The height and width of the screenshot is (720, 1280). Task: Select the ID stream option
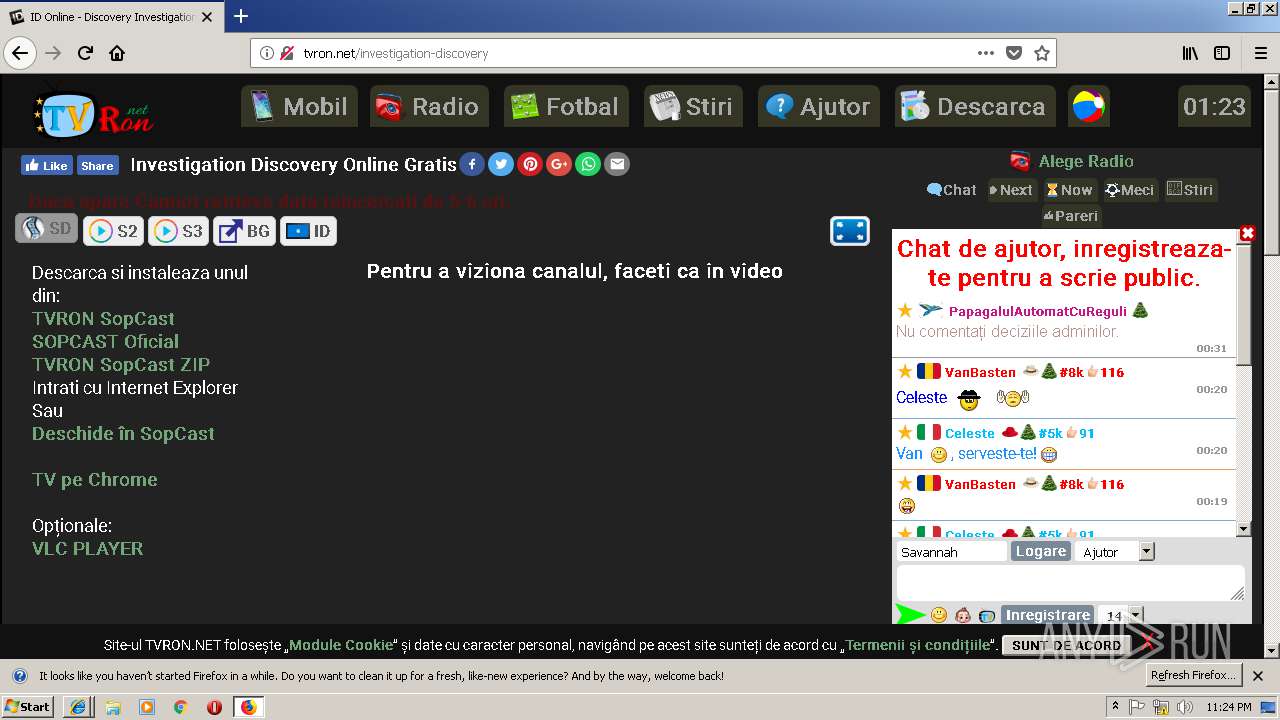[x=308, y=231]
